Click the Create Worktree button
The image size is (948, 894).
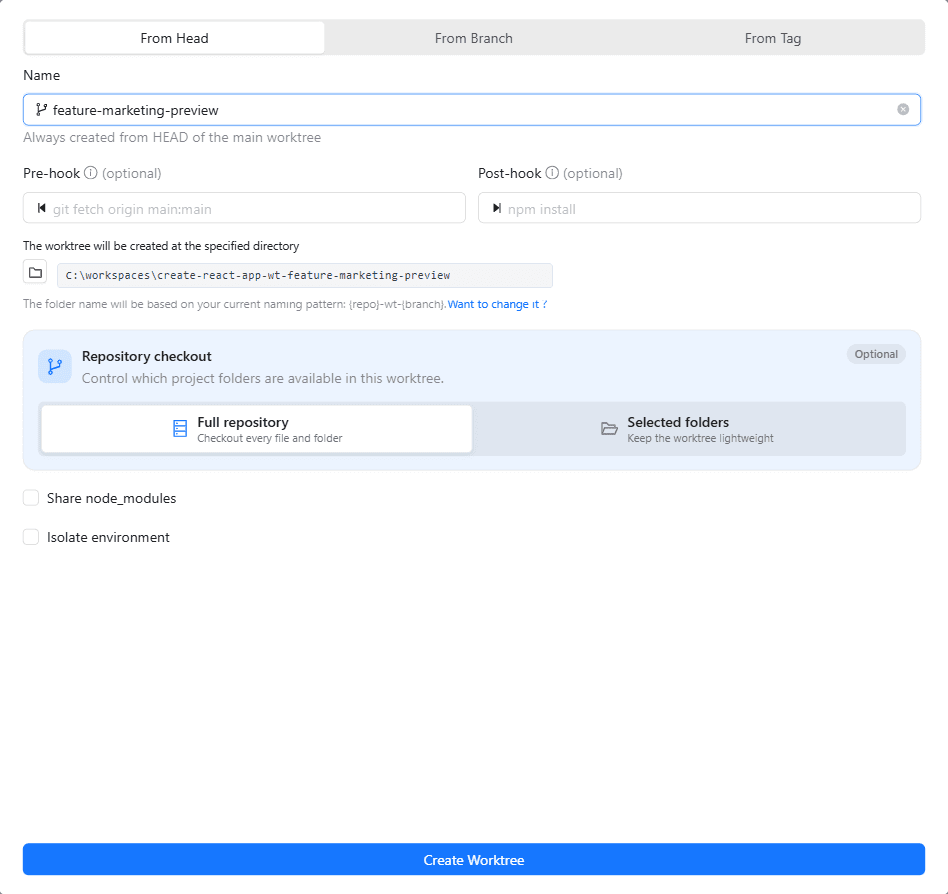click(x=474, y=859)
